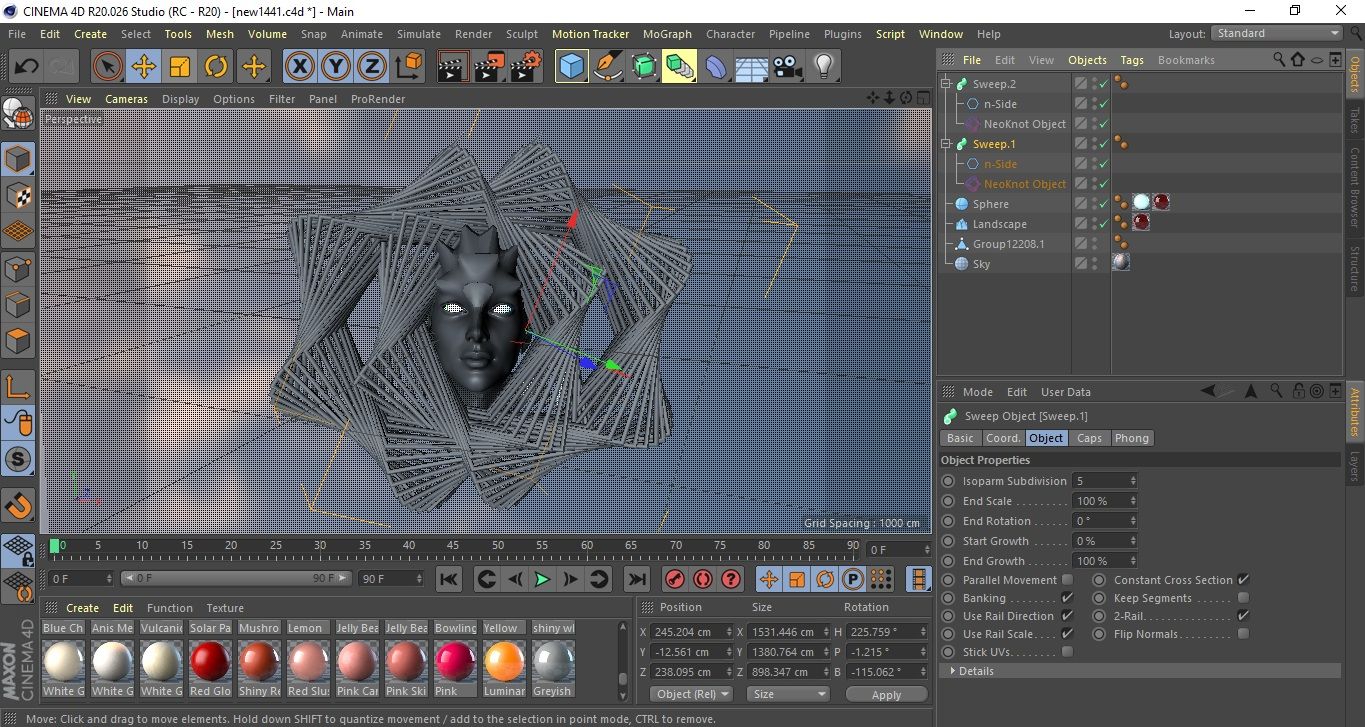This screenshot has height=727, width=1365.
Task: Switch to the Caps tab
Action: [x=1089, y=438]
